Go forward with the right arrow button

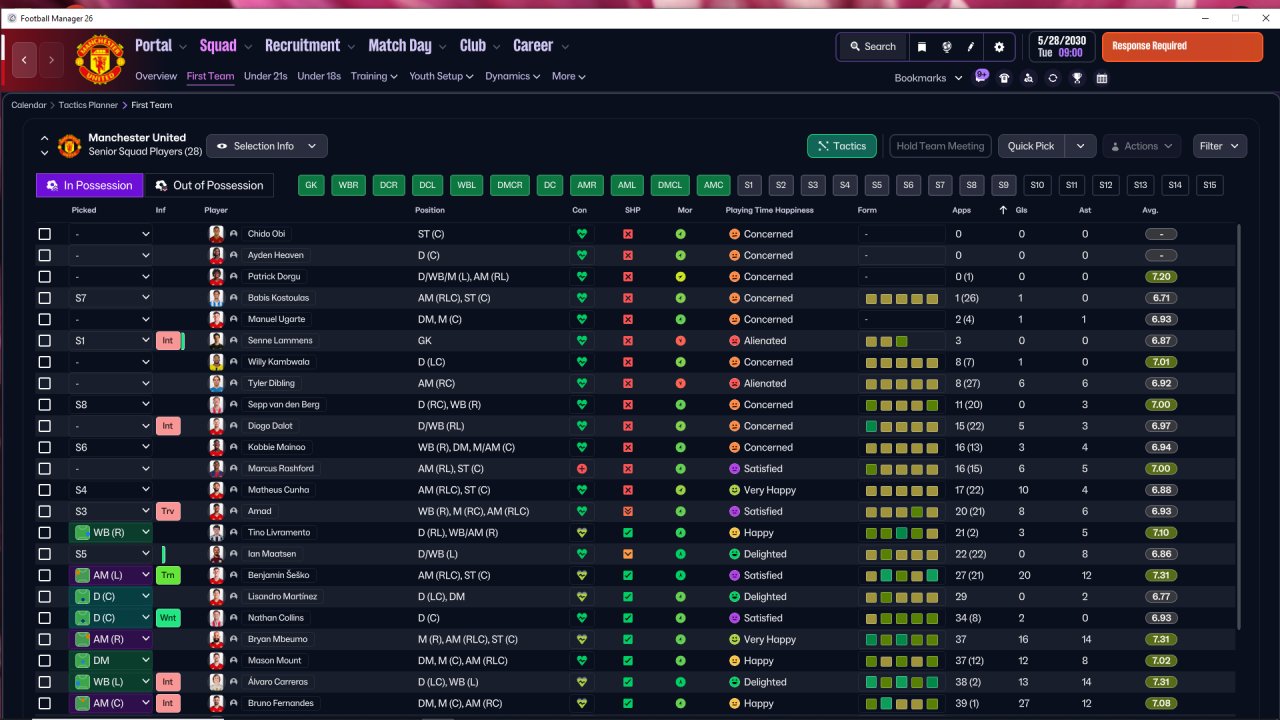coord(51,60)
